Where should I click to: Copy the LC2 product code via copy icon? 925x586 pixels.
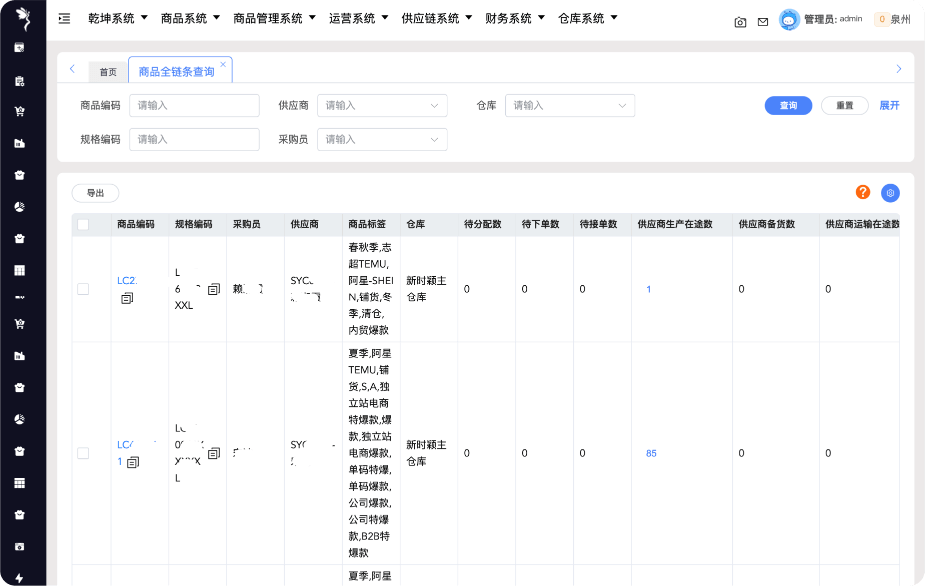pyautogui.click(x=127, y=298)
